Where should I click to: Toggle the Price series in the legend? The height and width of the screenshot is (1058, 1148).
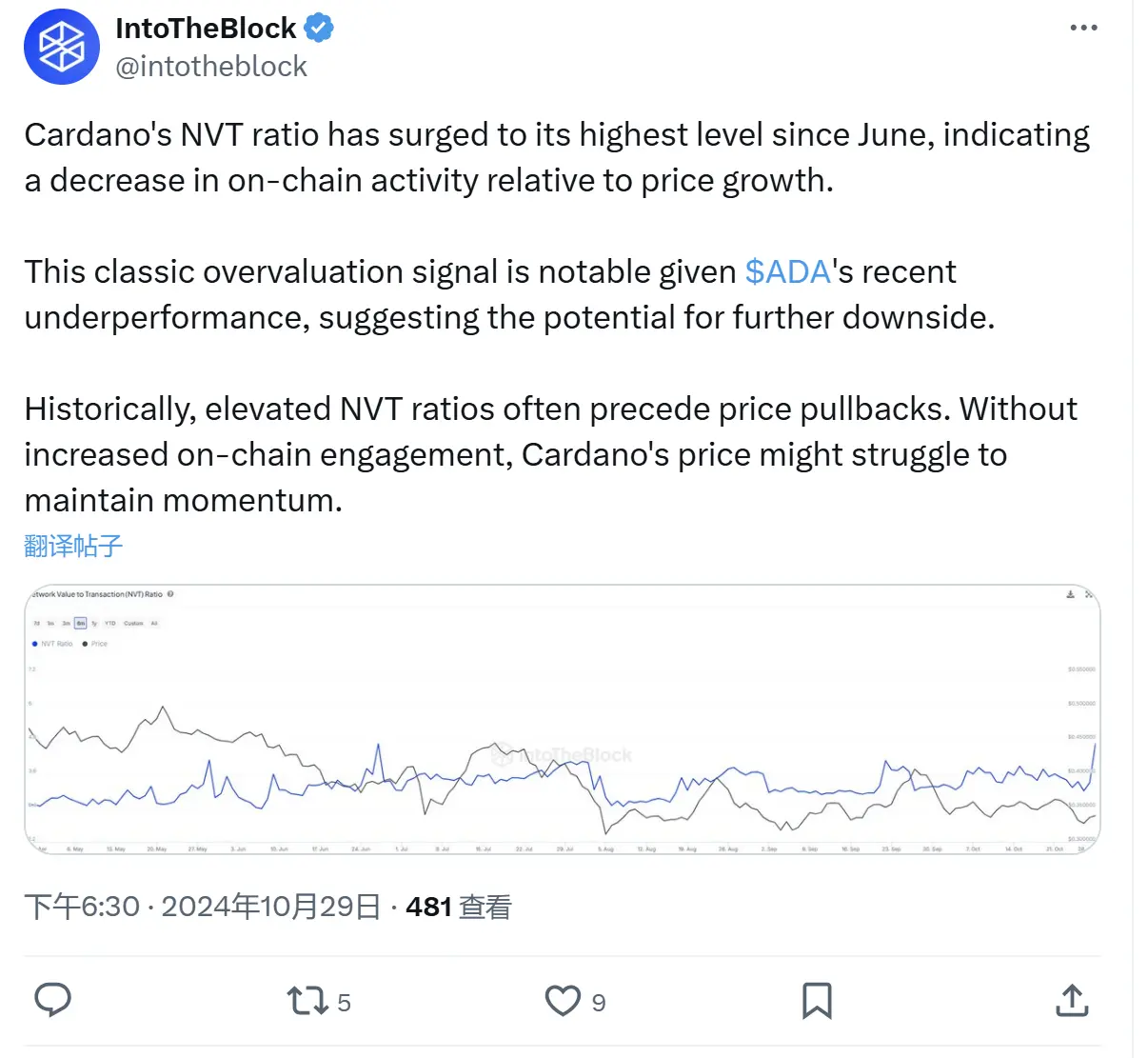point(95,644)
